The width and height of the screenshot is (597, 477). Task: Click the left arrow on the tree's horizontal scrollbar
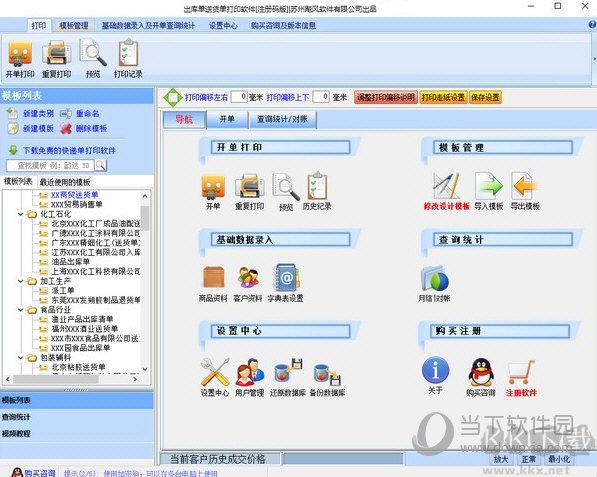pos(8,379)
